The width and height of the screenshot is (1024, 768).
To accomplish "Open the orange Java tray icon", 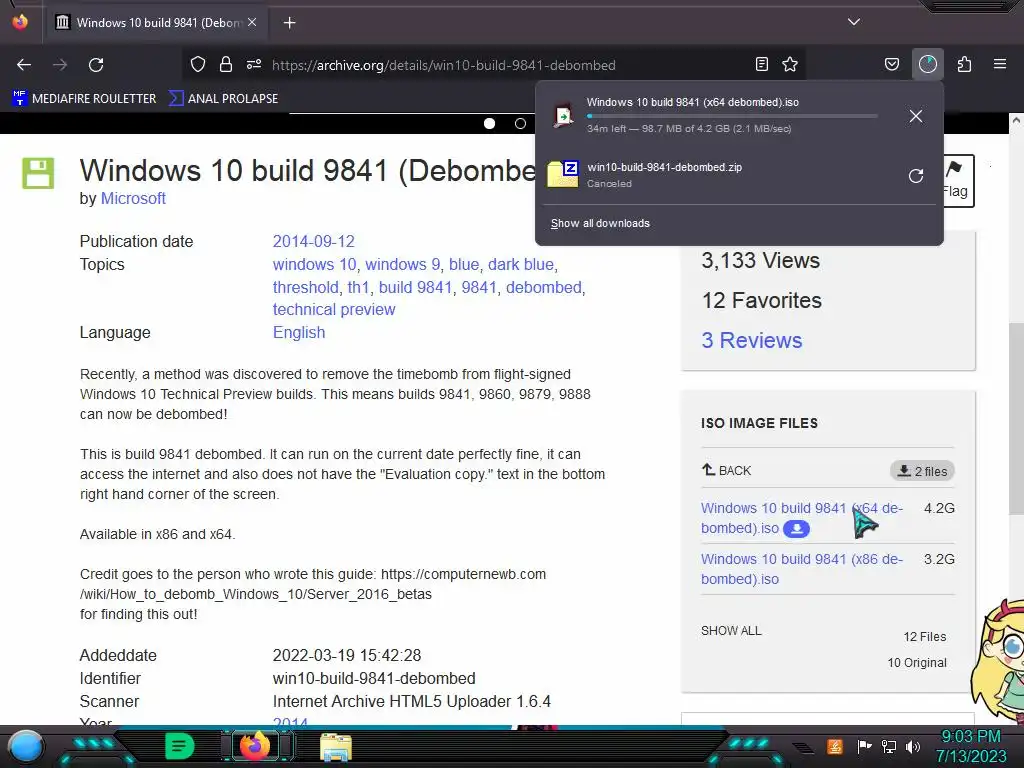I will (835, 746).
